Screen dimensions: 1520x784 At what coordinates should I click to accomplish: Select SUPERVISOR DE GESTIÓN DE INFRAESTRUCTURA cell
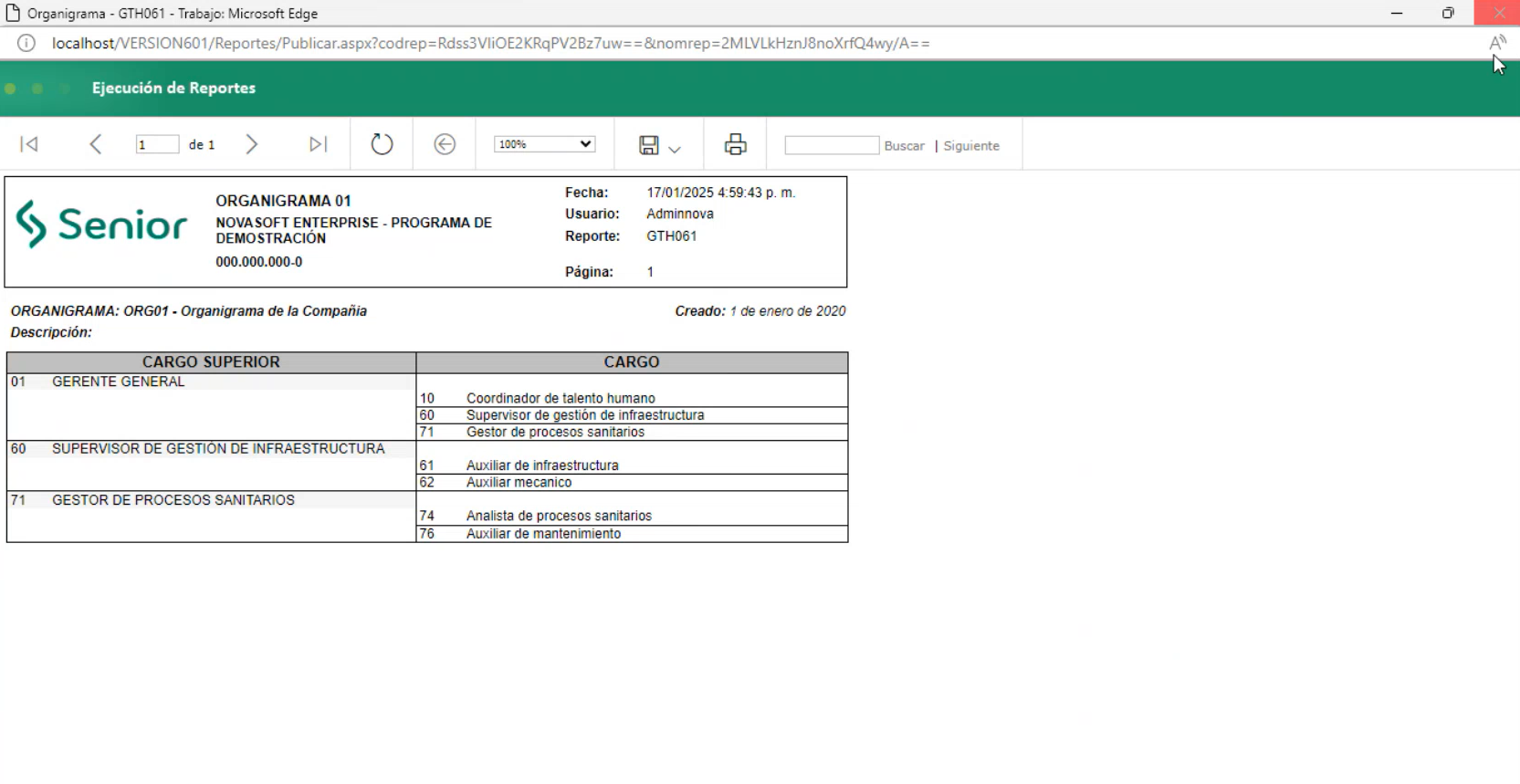point(218,449)
